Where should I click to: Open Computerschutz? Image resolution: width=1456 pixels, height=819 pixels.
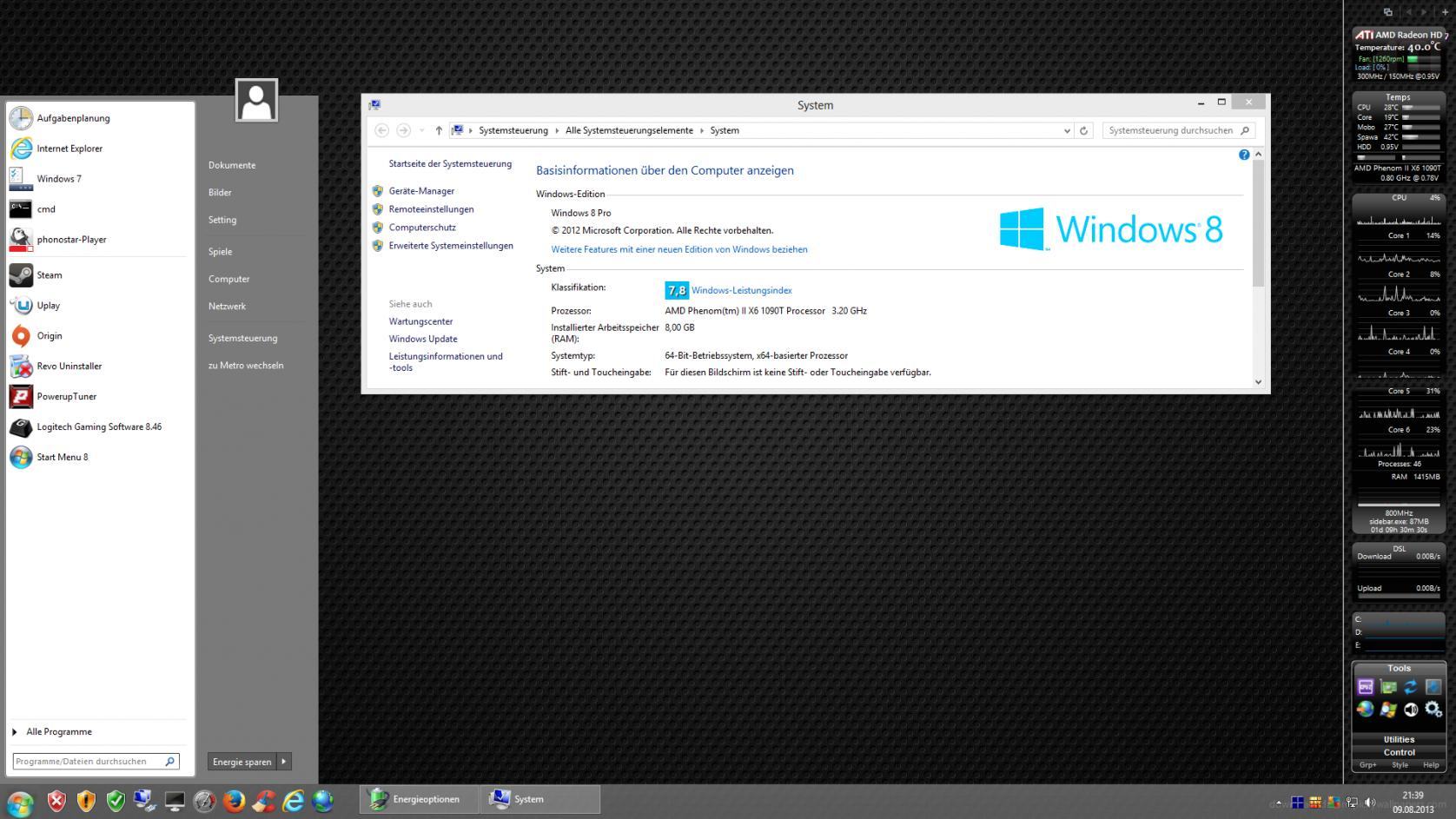coord(422,228)
